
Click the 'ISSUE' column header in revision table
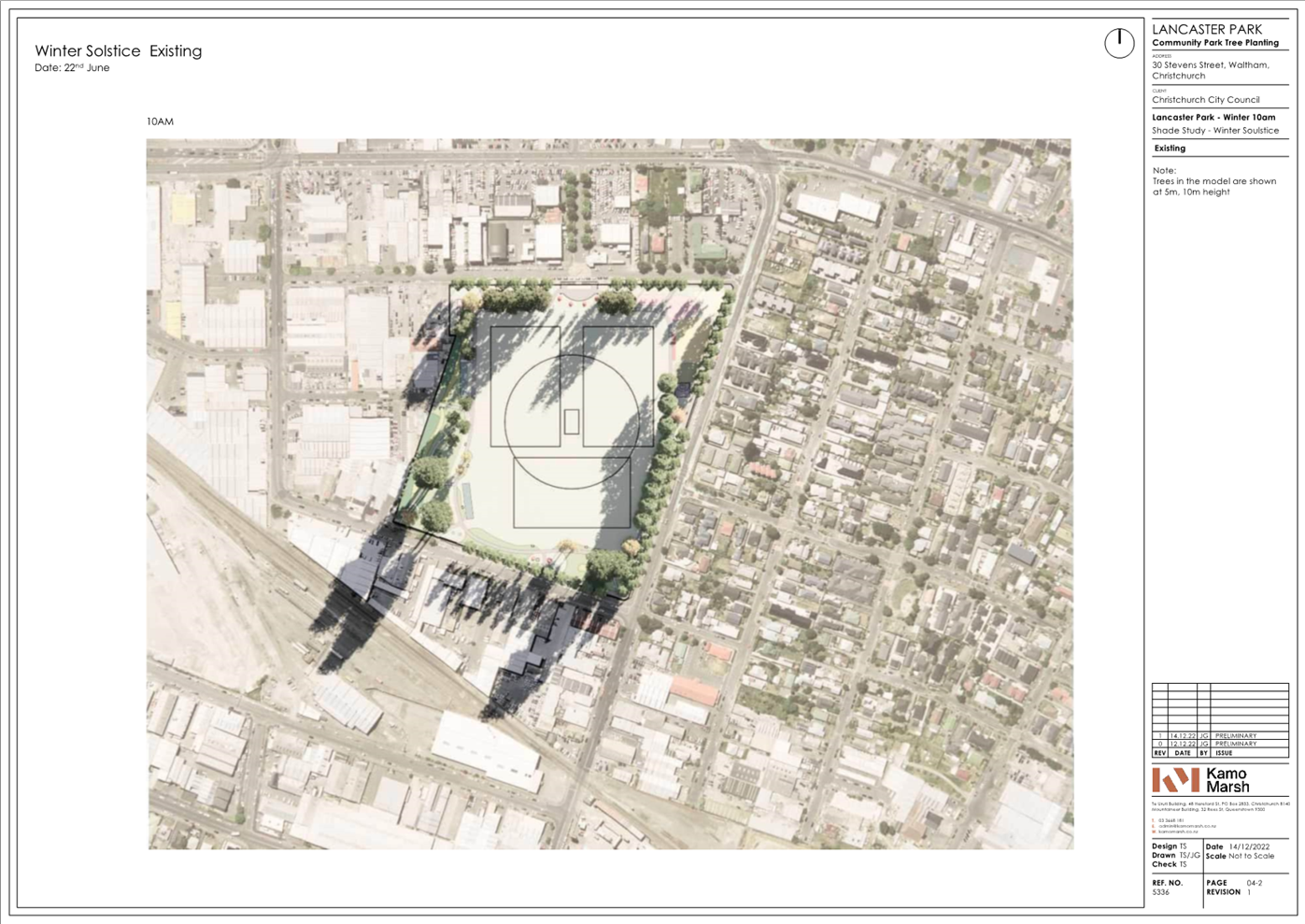pyautogui.click(x=1224, y=753)
